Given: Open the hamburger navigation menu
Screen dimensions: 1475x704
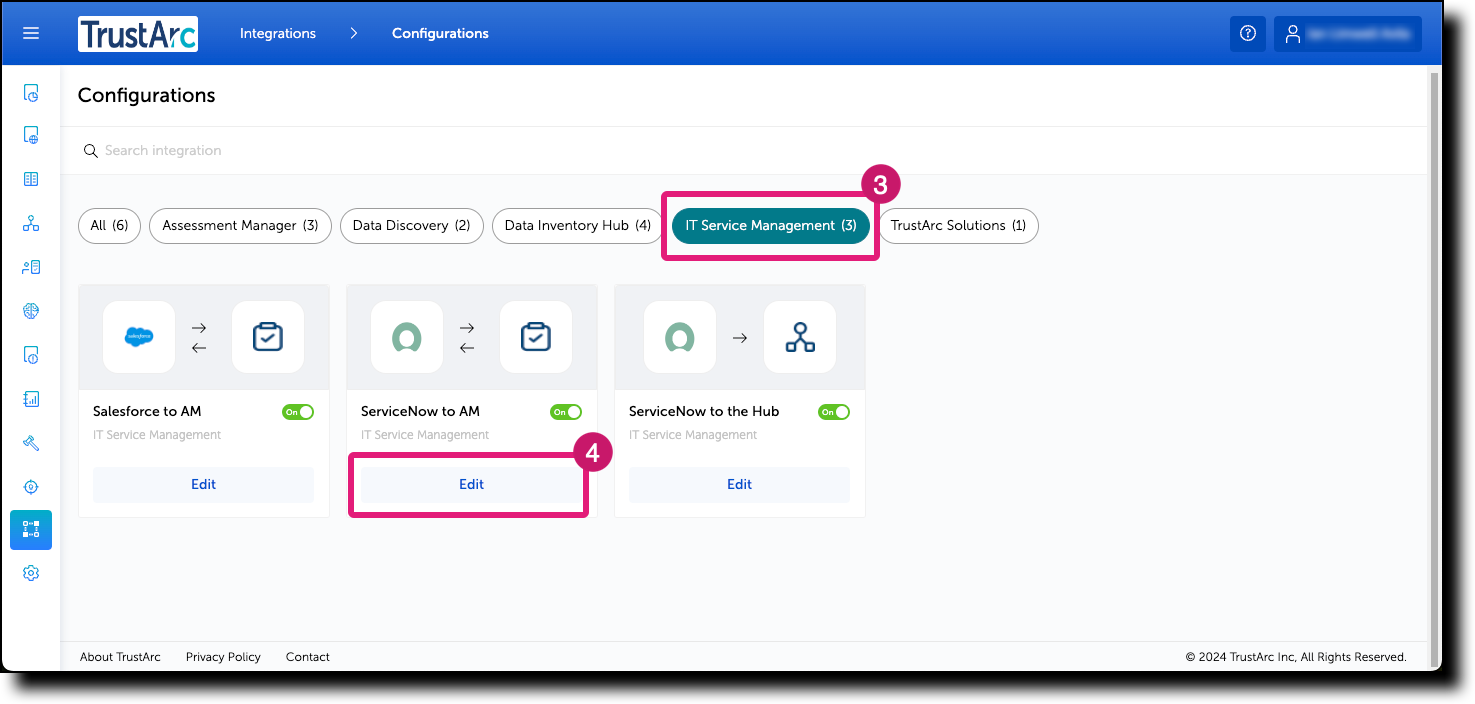Looking at the screenshot, I should tap(31, 33).
